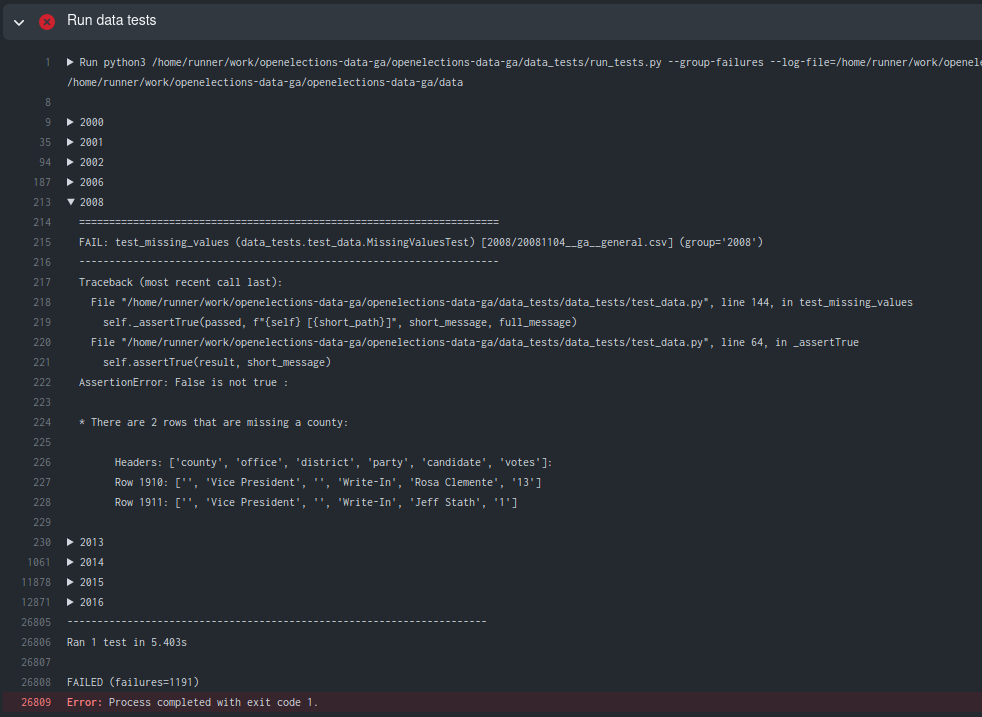
Task: Expand the 2013 log group
Action: 70,542
